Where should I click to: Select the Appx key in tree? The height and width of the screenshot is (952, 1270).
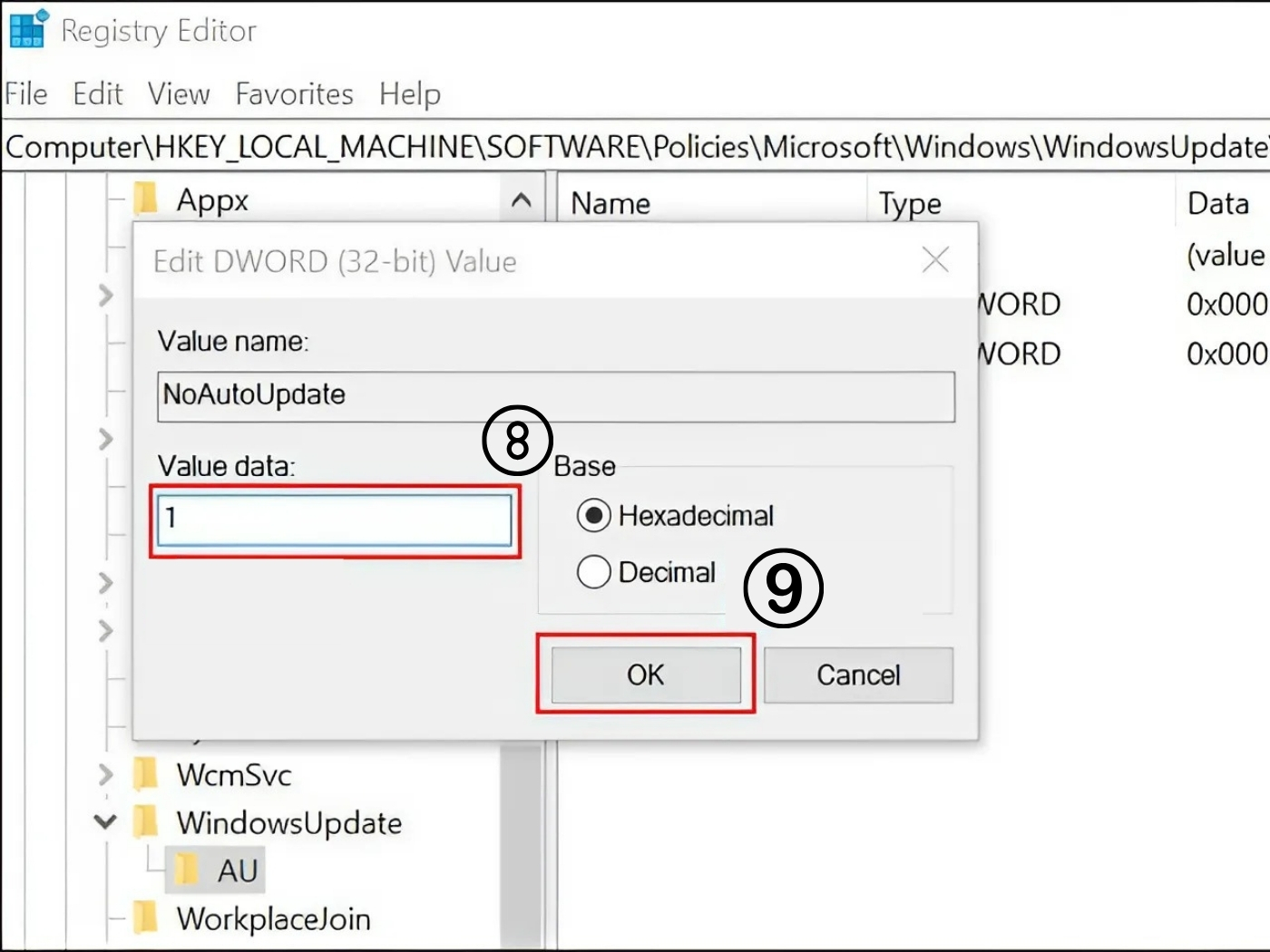pyautogui.click(x=212, y=199)
